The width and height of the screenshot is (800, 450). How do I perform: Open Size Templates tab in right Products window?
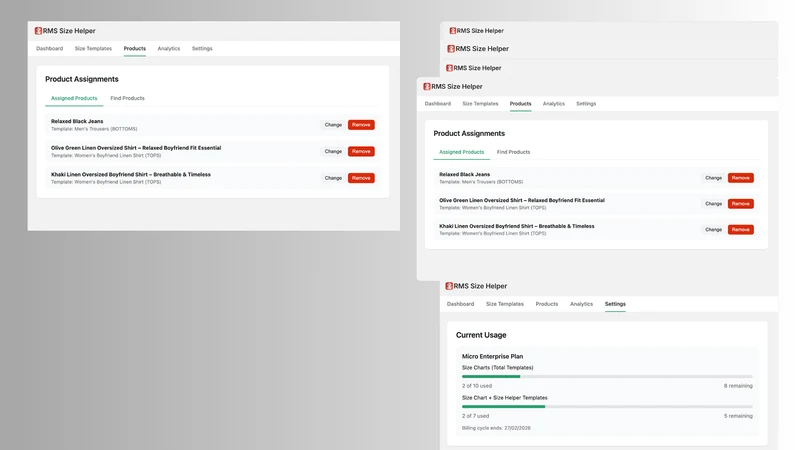pyautogui.click(x=480, y=104)
